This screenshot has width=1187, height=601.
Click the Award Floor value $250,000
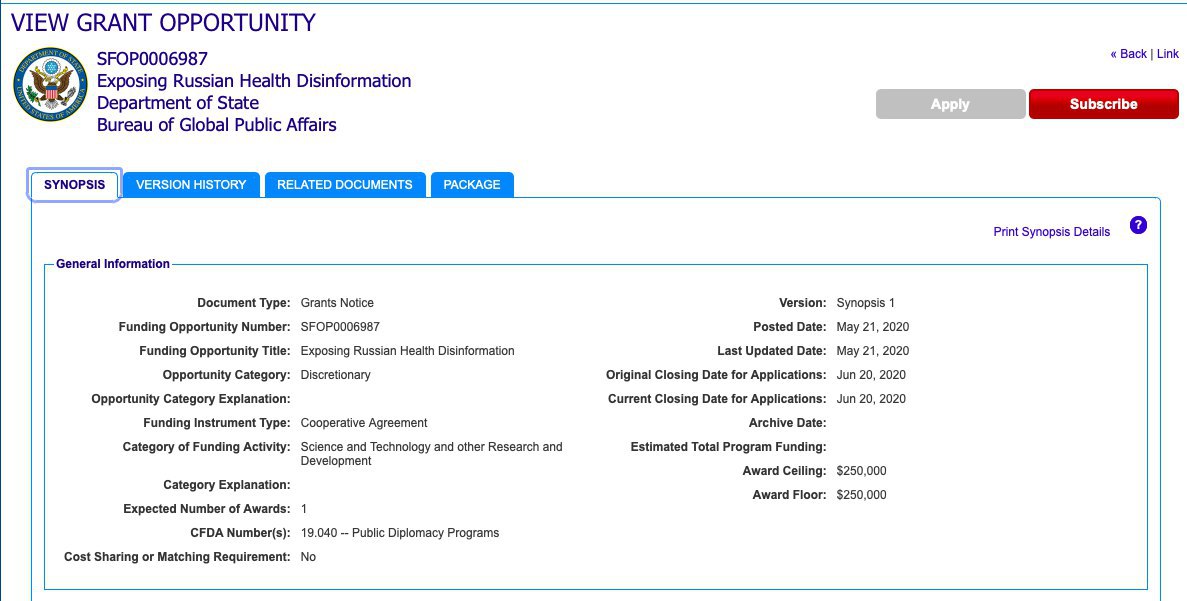[861, 495]
